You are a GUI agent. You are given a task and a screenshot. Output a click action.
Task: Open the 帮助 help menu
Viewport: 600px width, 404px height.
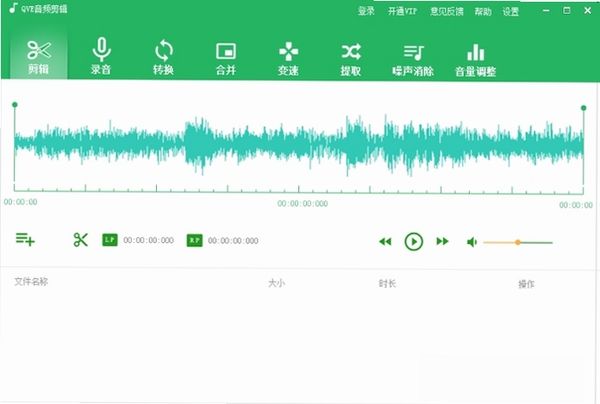483,12
